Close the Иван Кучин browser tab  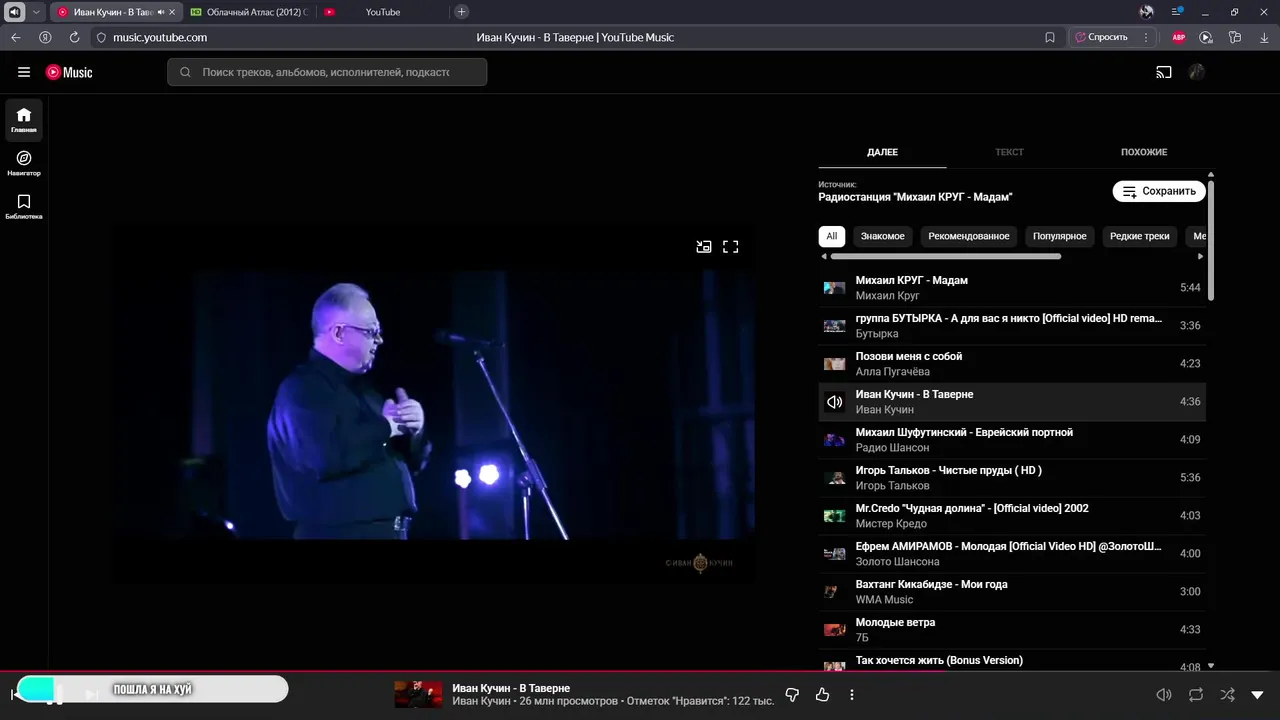coord(172,12)
